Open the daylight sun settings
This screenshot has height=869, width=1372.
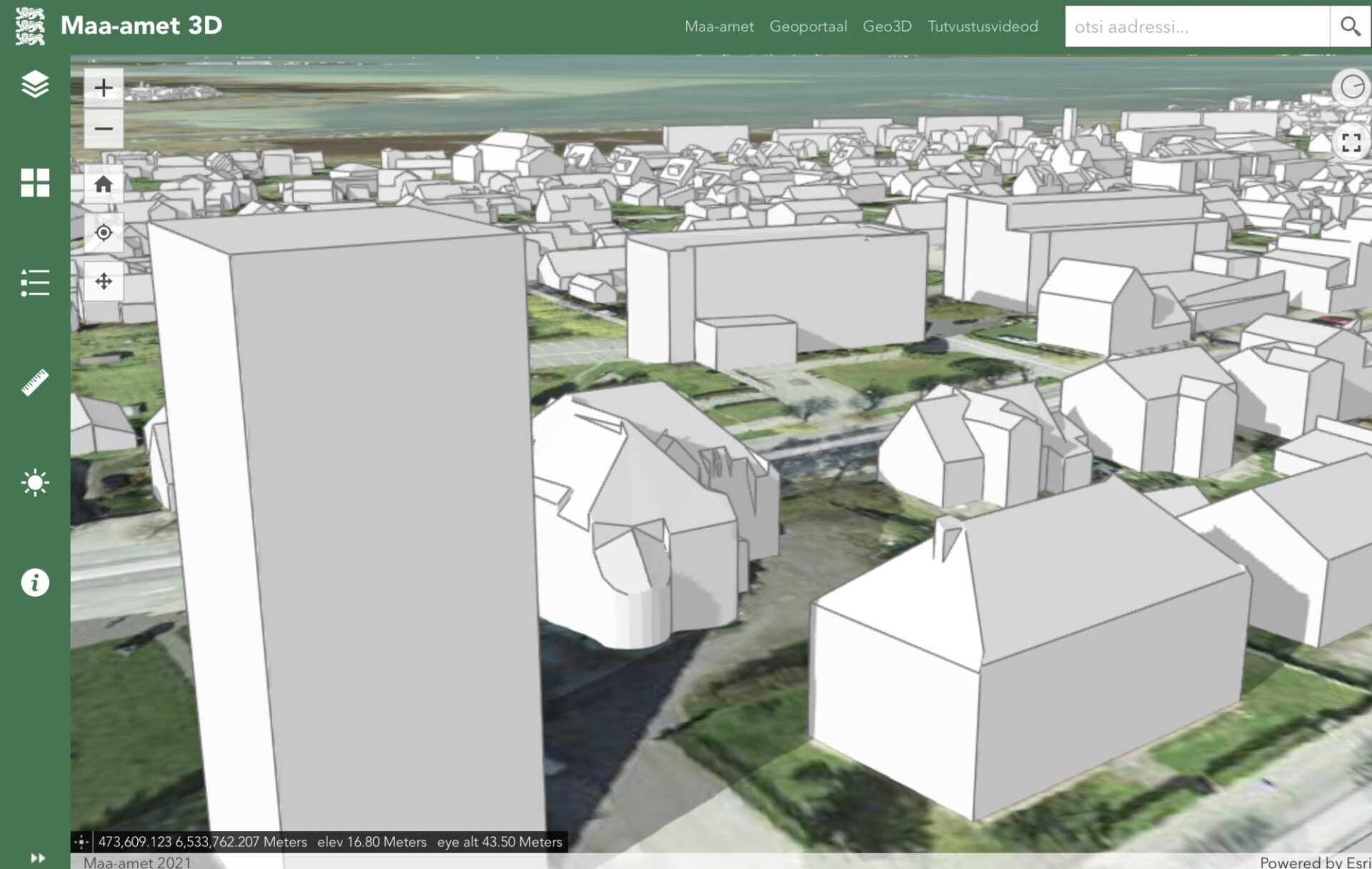(x=35, y=483)
